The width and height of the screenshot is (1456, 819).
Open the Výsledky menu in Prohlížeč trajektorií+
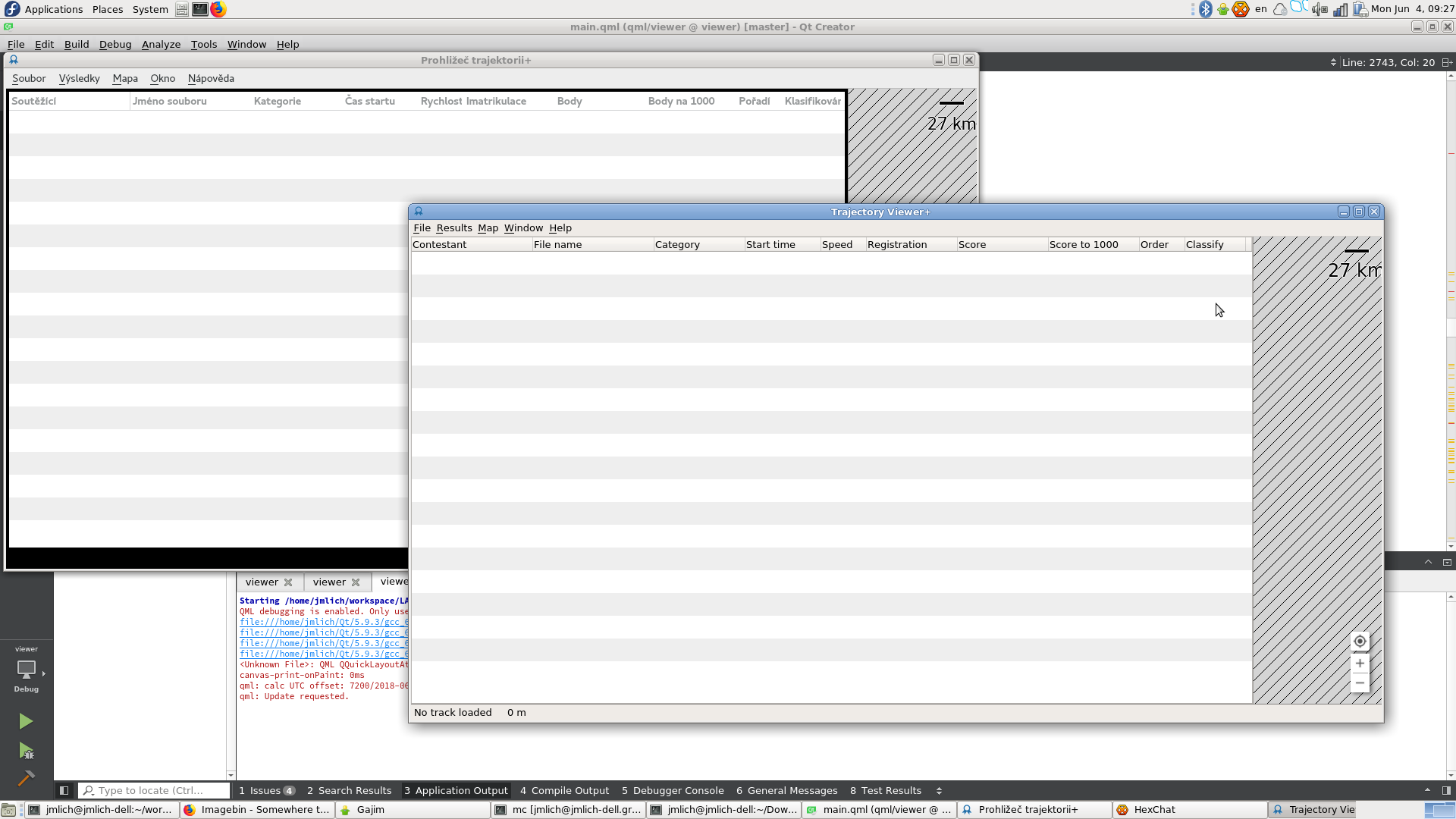tap(79, 78)
